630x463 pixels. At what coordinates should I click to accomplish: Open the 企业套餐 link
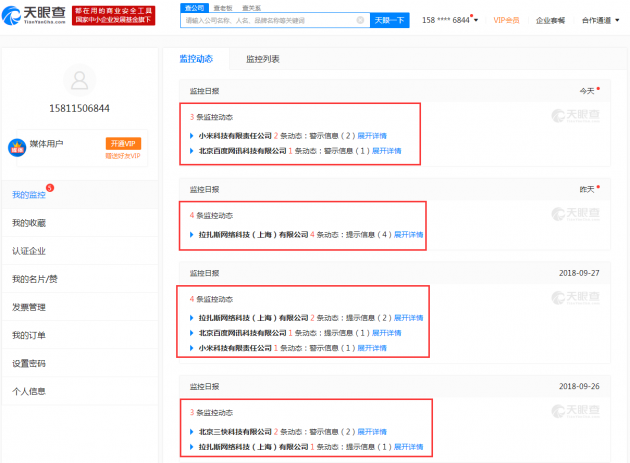[550, 20]
